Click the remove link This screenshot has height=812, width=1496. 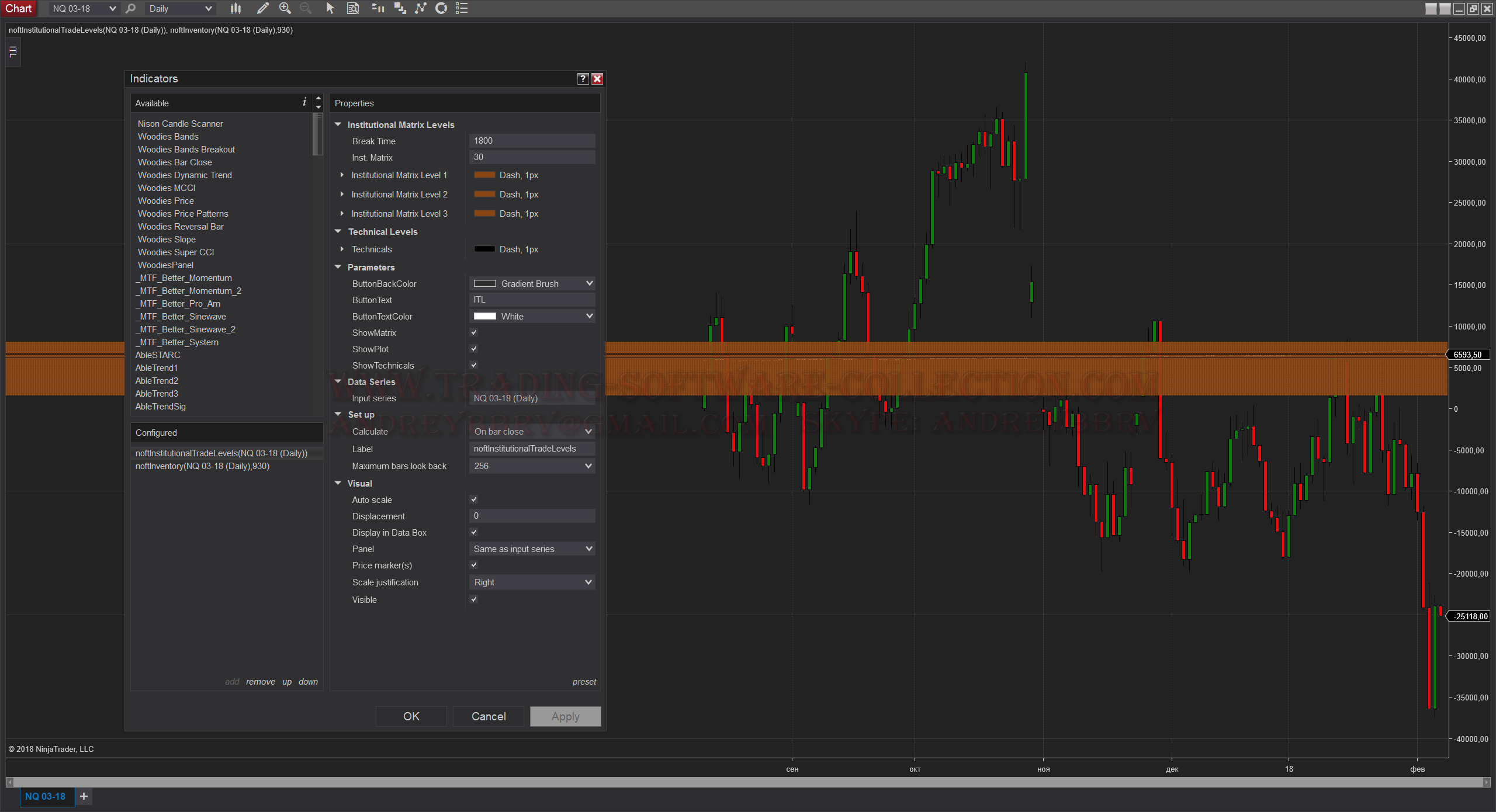[260, 682]
